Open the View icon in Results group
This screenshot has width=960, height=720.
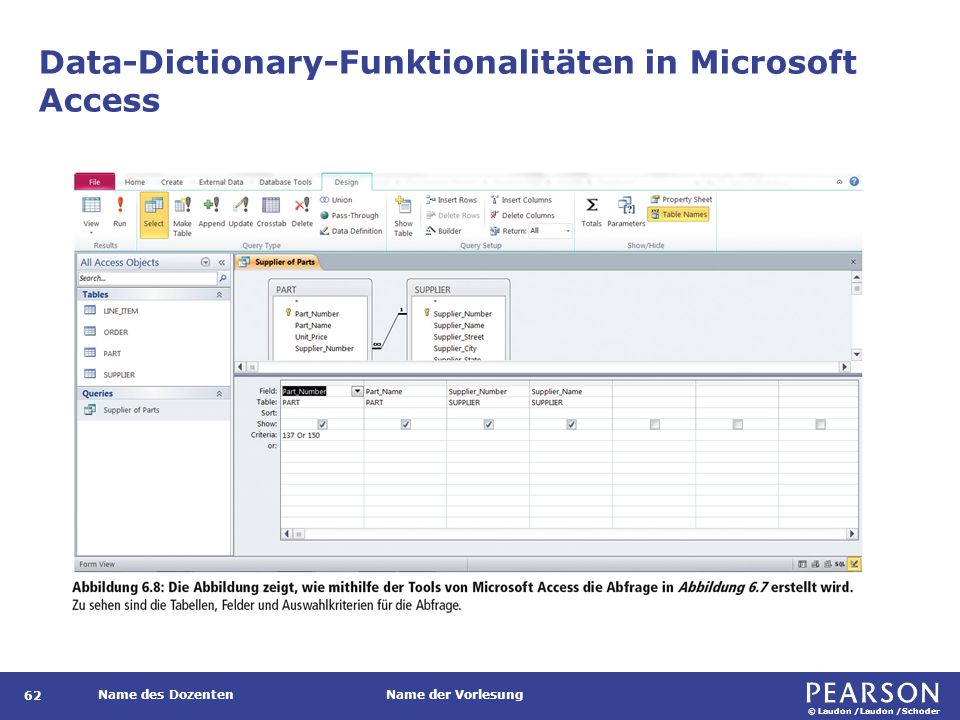pyautogui.click(x=91, y=204)
